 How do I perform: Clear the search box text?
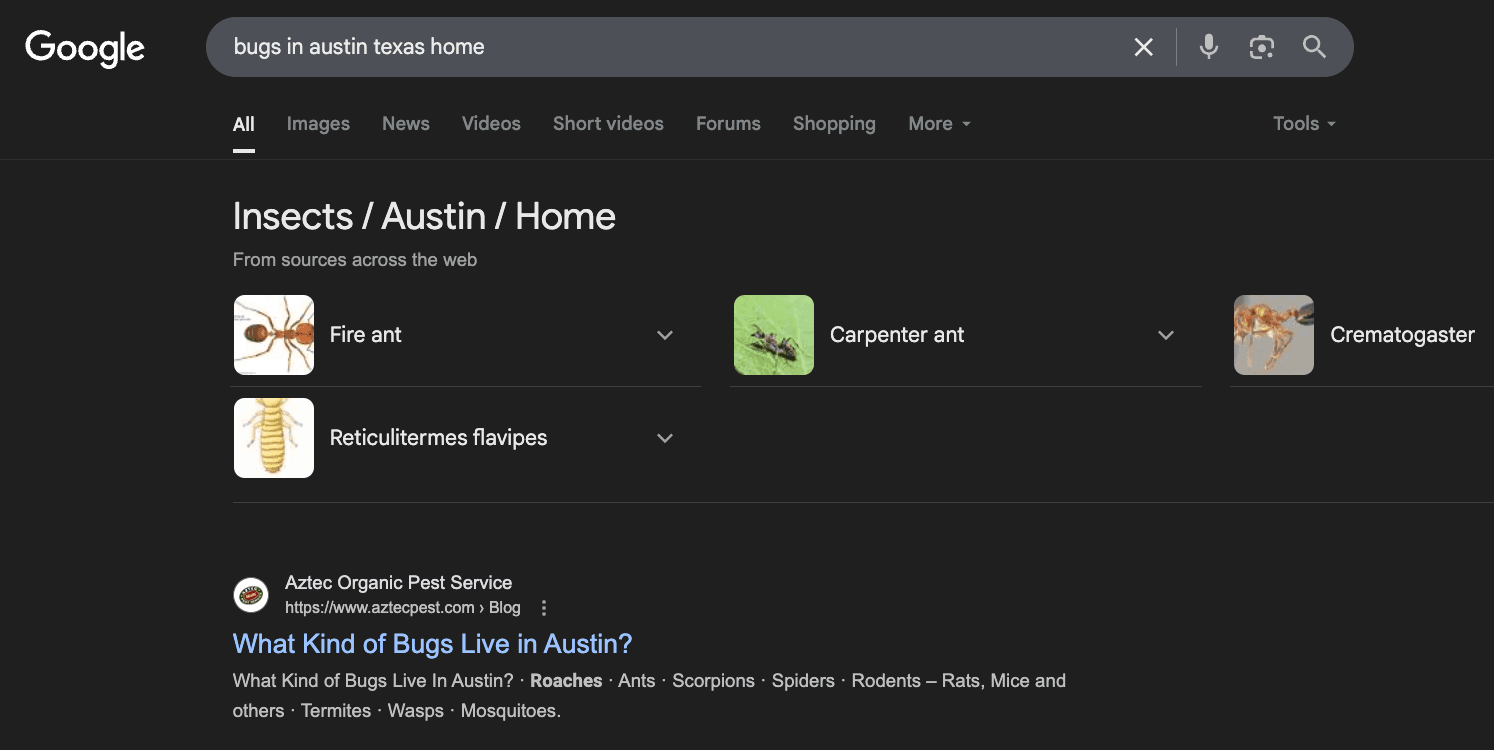pos(1143,47)
